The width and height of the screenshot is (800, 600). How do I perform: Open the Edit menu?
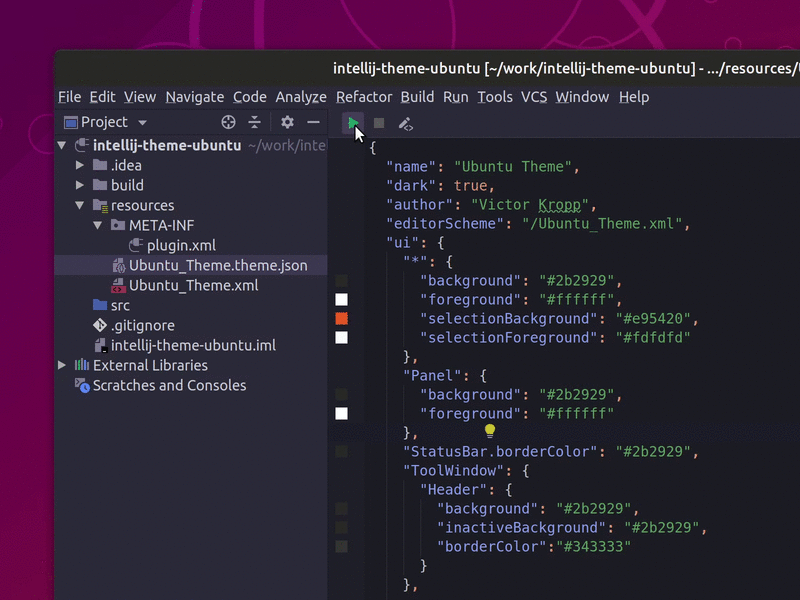103,97
